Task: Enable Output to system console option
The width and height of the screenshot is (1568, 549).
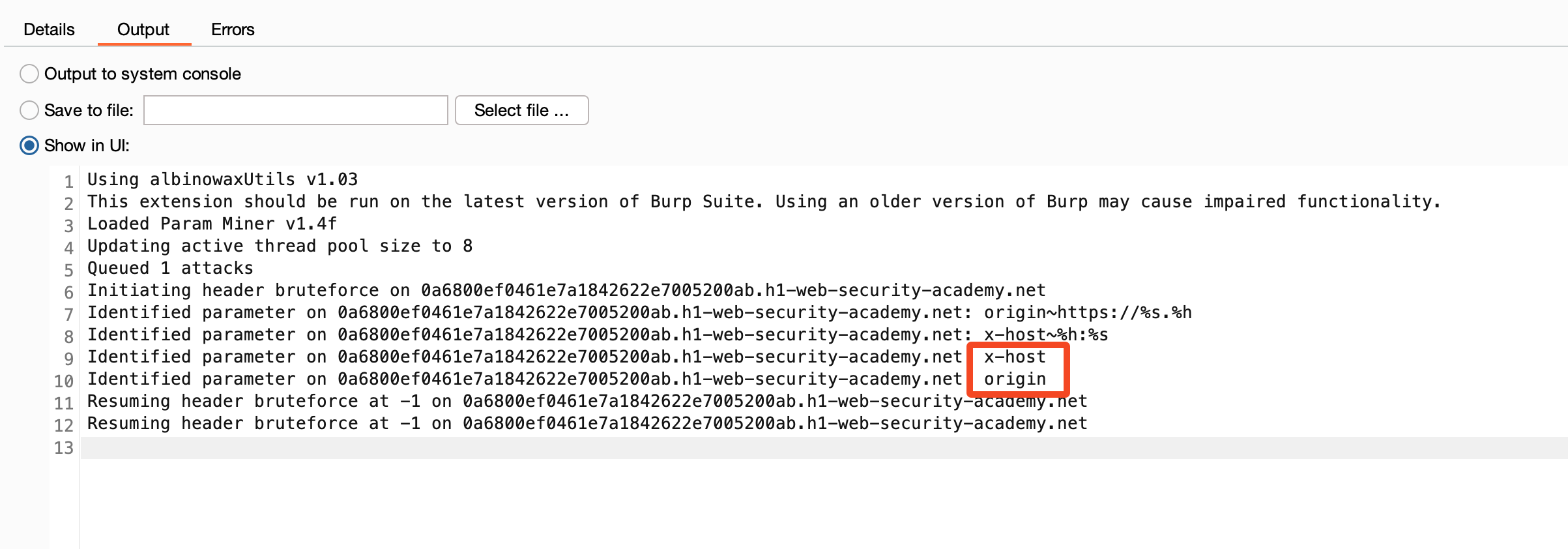Action: pyautogui.click(x=29, y=74)
